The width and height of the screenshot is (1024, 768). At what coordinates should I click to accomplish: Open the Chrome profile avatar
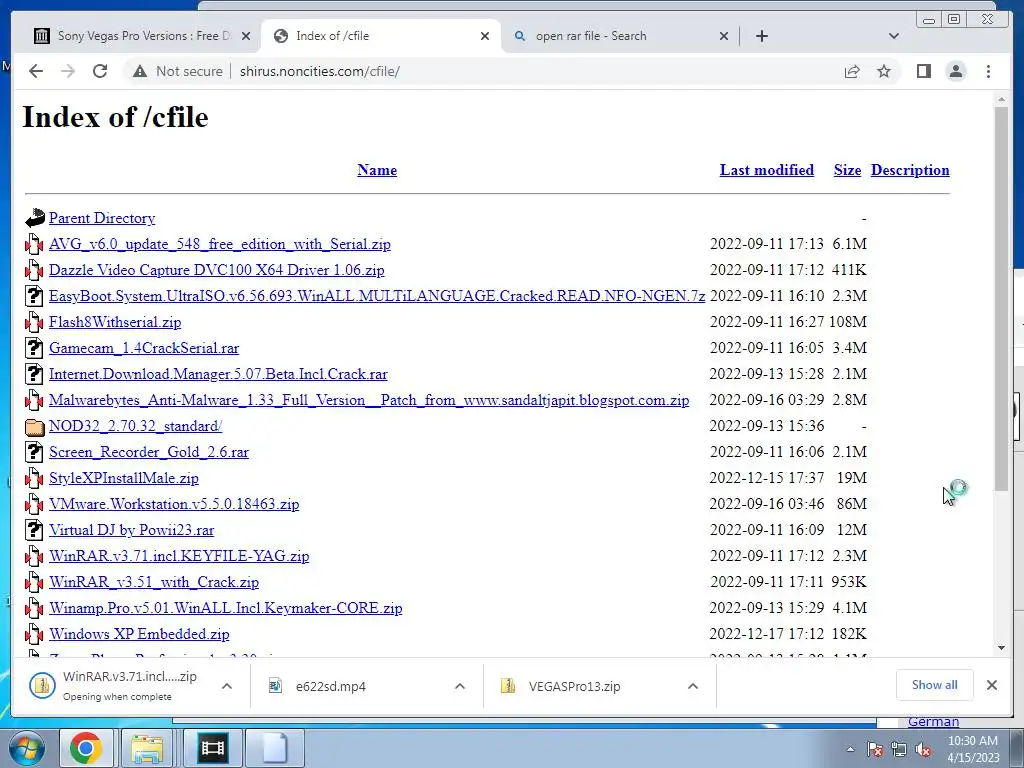click(x=956, y=71)
